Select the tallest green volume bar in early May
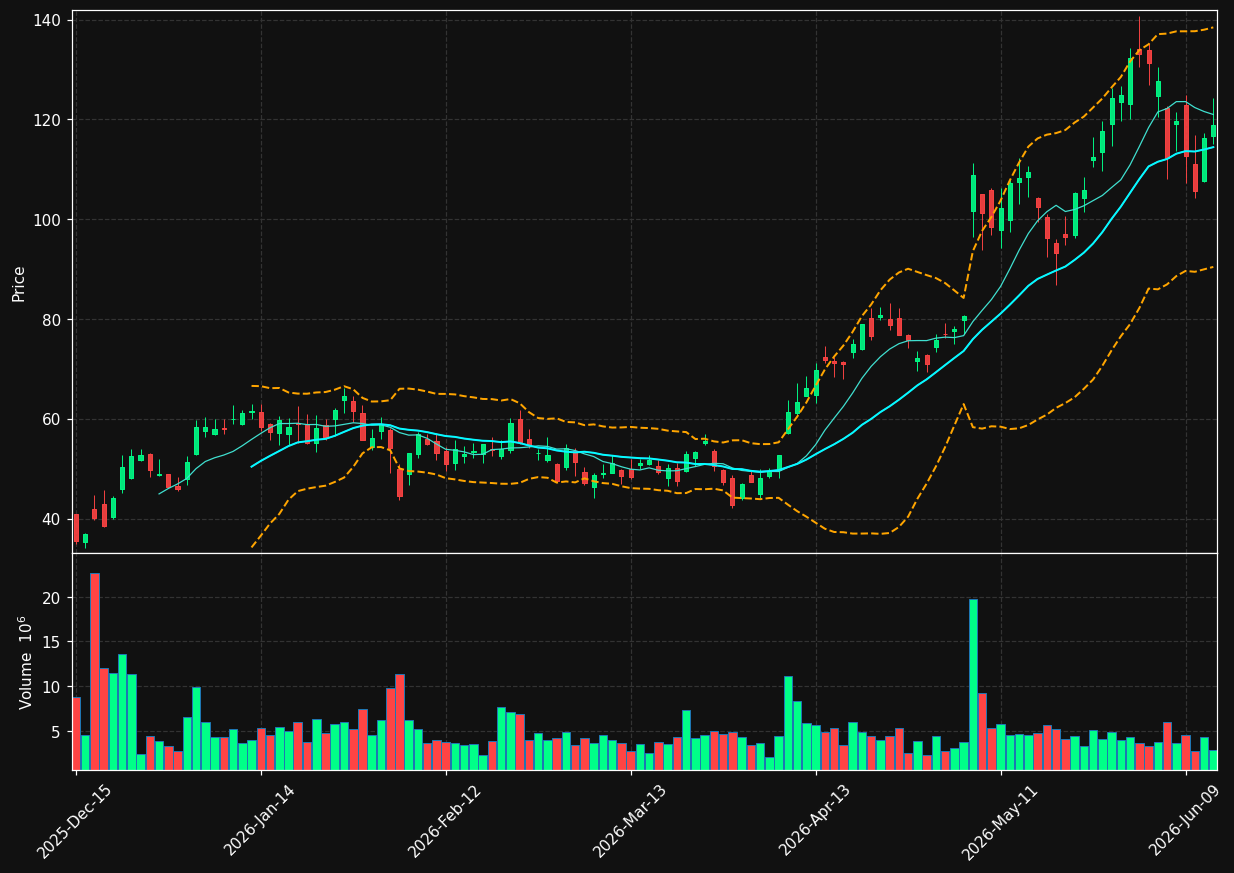Screen dimensions: 1234x873 point(973,684)
